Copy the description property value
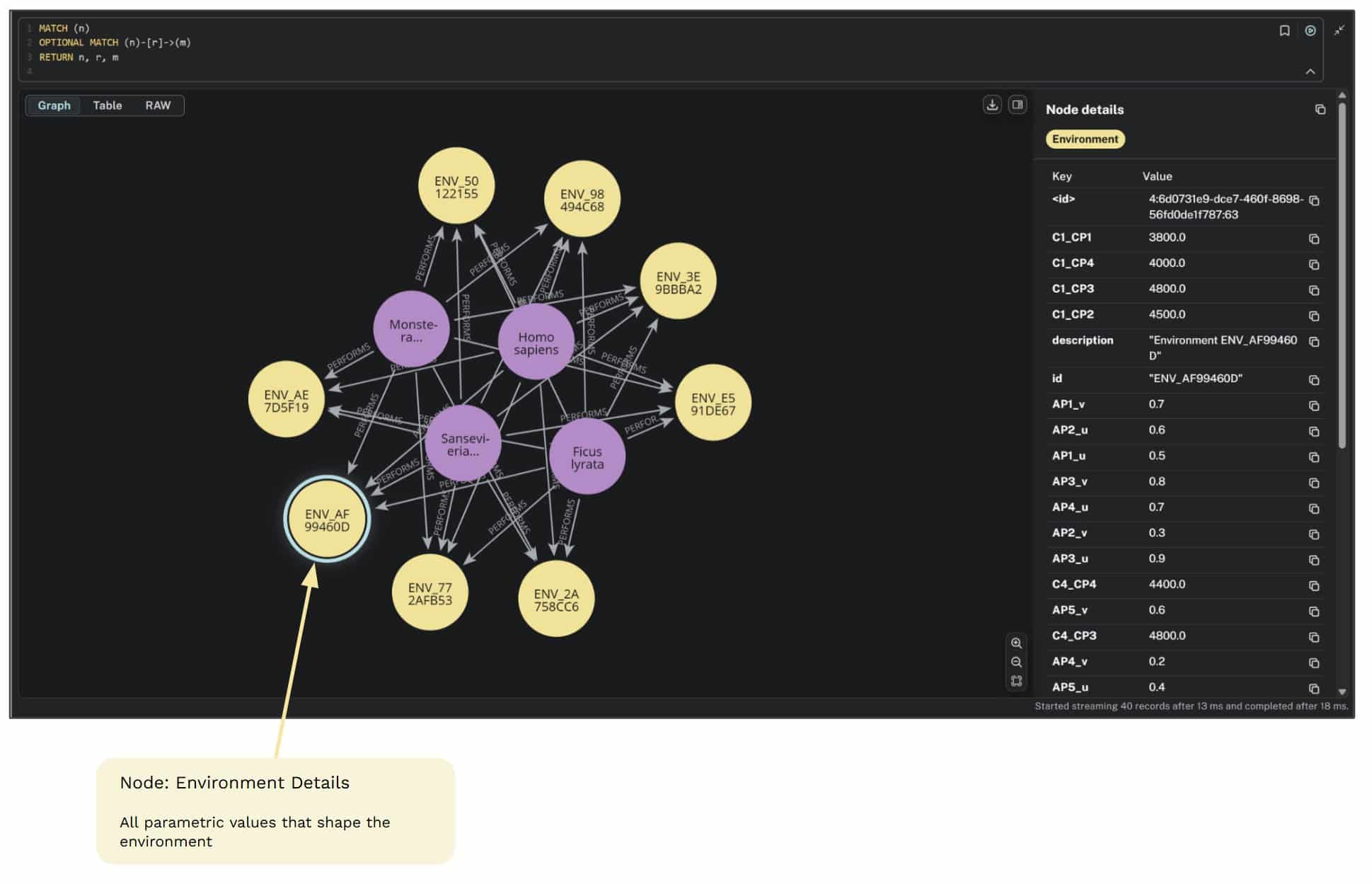This screenshot has width=1372, height=884. 1314,342
